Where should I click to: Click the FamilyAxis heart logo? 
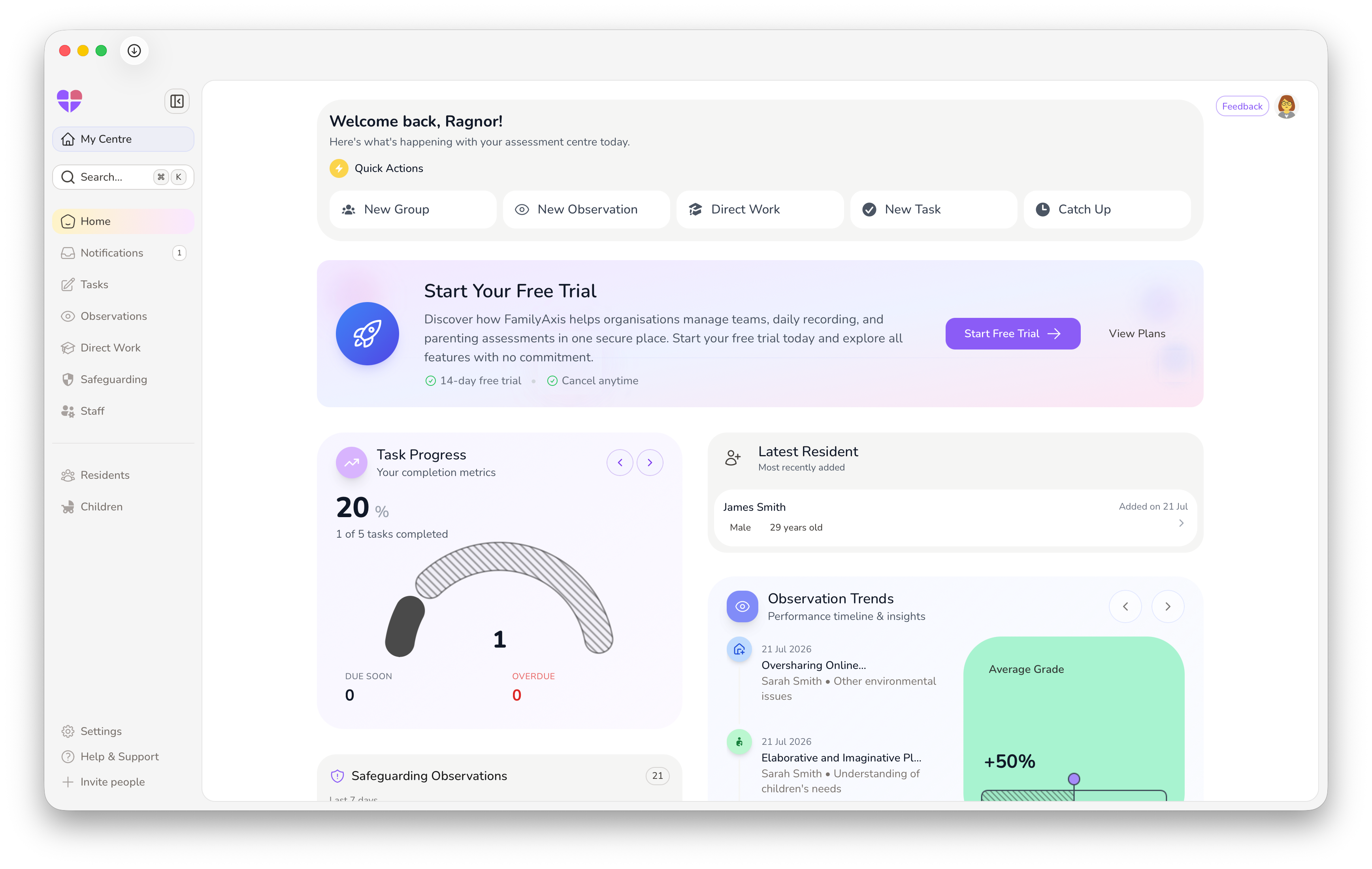(x=70, y=101)
